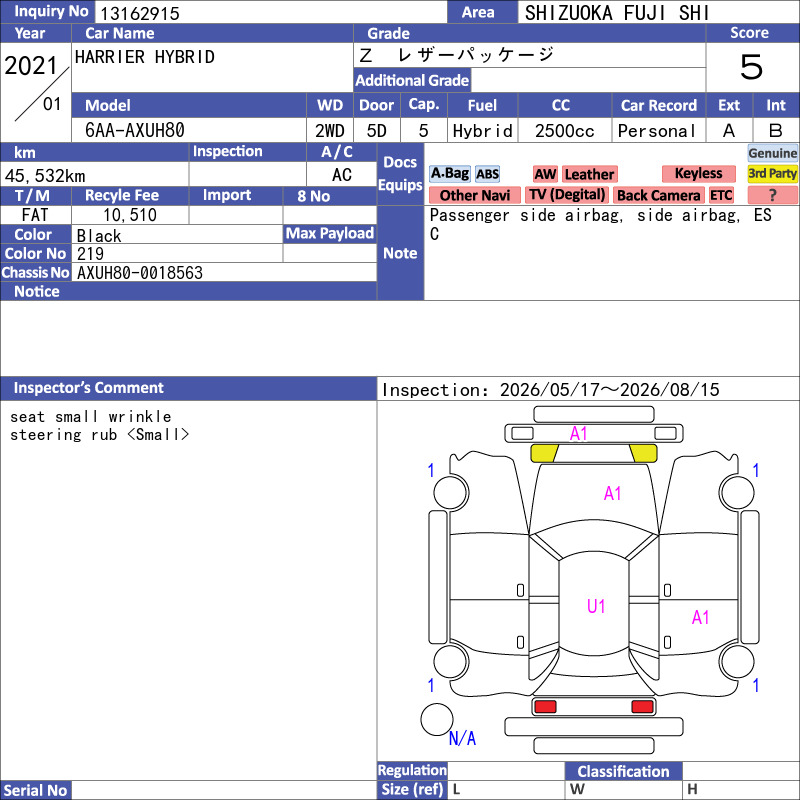This screenshot has height=800, width=800.
Task: Click the ABS equipment badge
Action: pyautogui.click(x=487, y=174)
